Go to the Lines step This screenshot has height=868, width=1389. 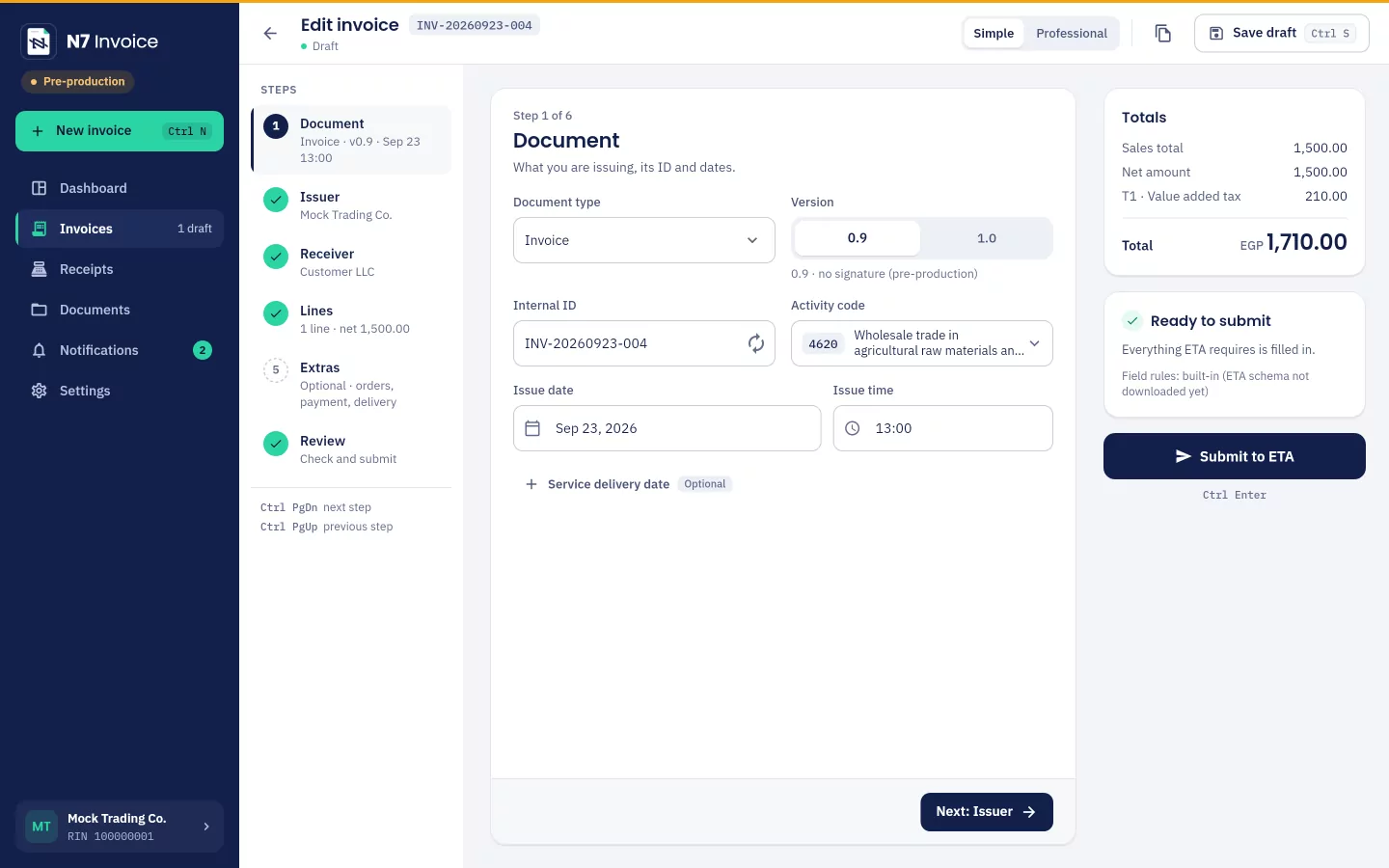click(x=351, y=319)
